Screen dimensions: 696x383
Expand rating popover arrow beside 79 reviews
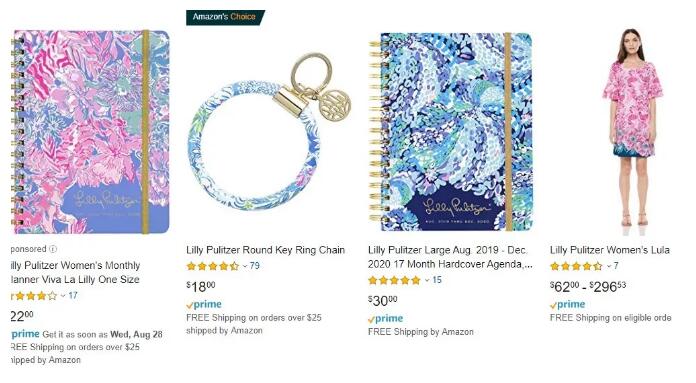point(245,266)
